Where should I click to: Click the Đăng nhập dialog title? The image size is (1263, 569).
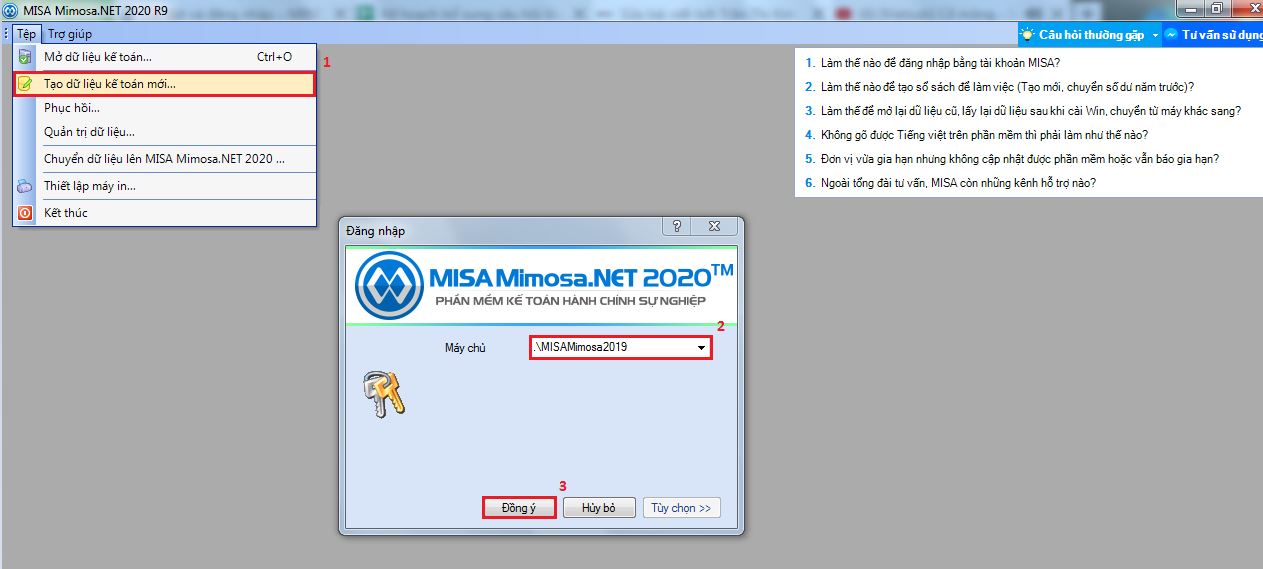[376, 231]
